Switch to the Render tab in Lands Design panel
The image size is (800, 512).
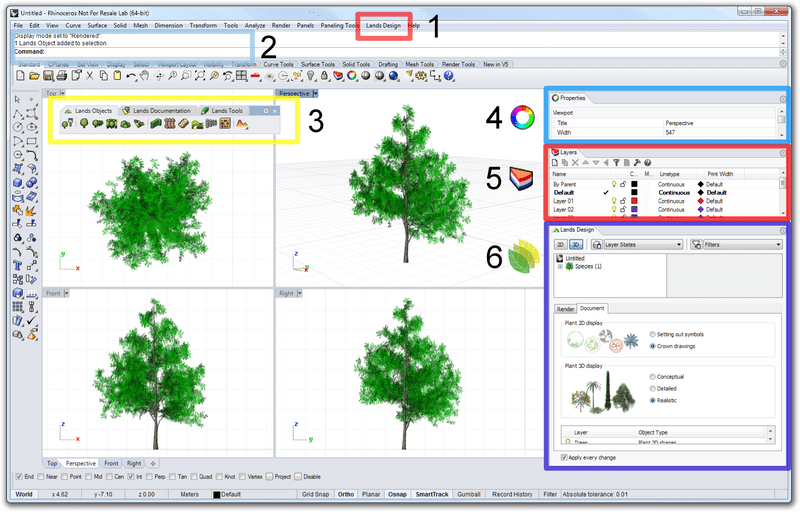click(x=565, y=309)
